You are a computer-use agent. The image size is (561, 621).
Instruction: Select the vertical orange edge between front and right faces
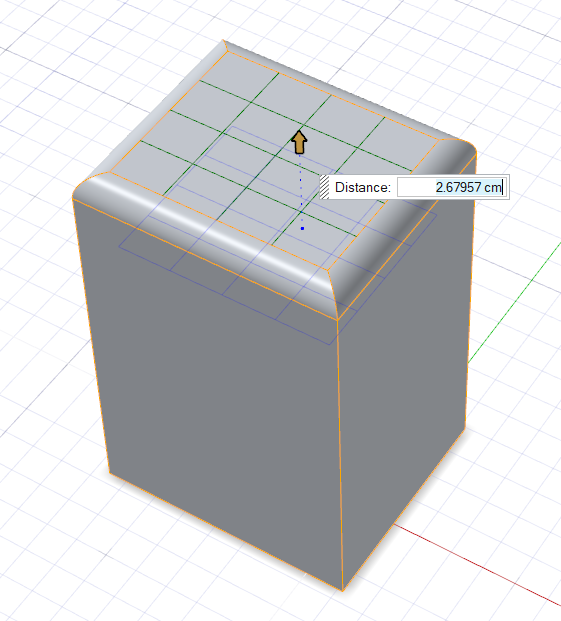click(340, 455)
